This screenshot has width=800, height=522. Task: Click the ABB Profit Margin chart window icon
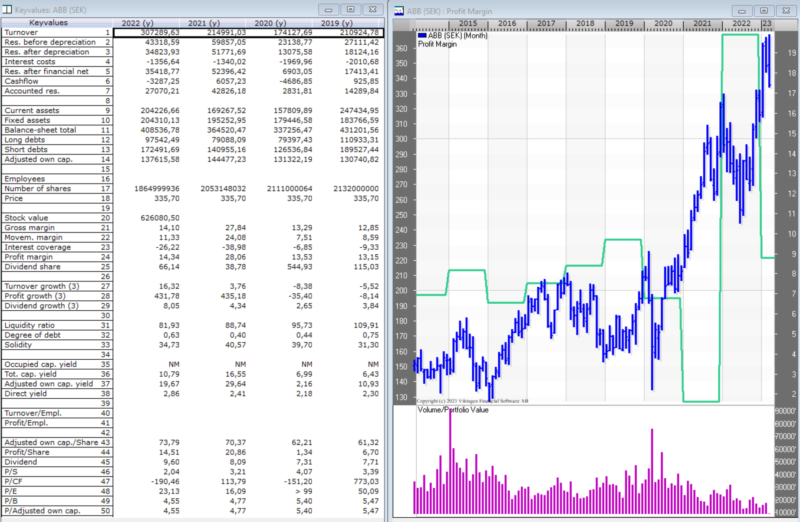coord(399,8)
